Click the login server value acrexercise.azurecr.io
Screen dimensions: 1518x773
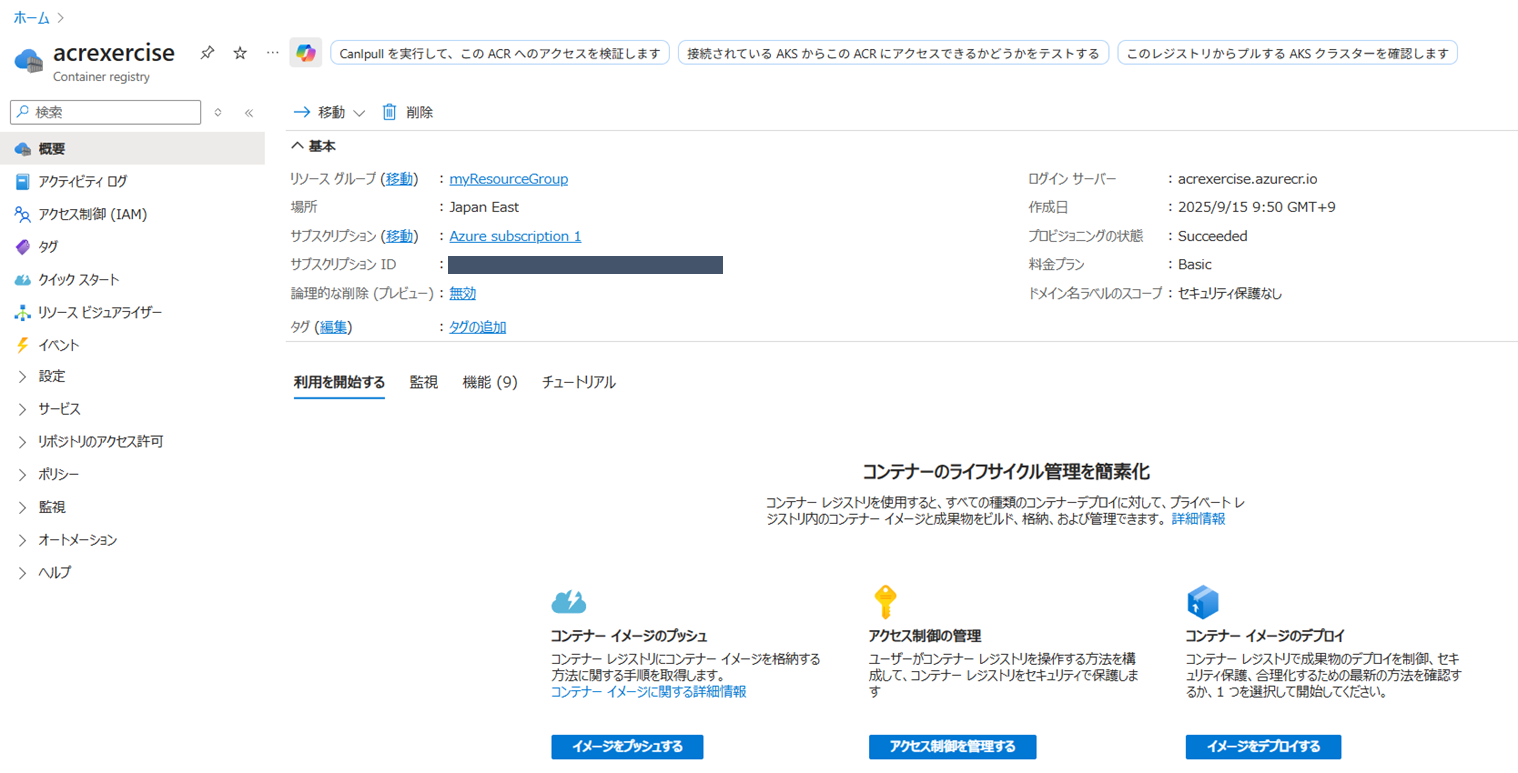(1247, 179)
